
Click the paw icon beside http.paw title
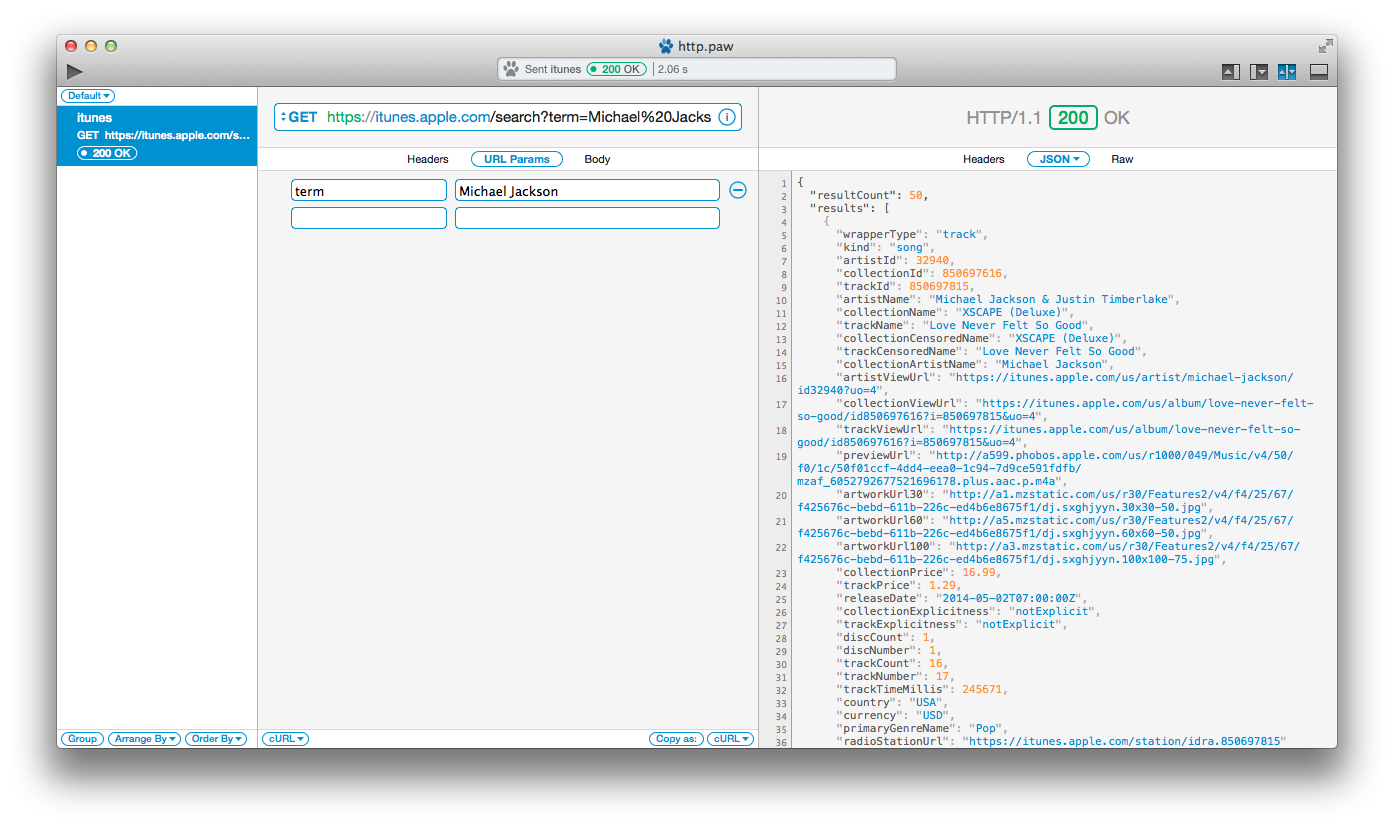coord(666,46)
